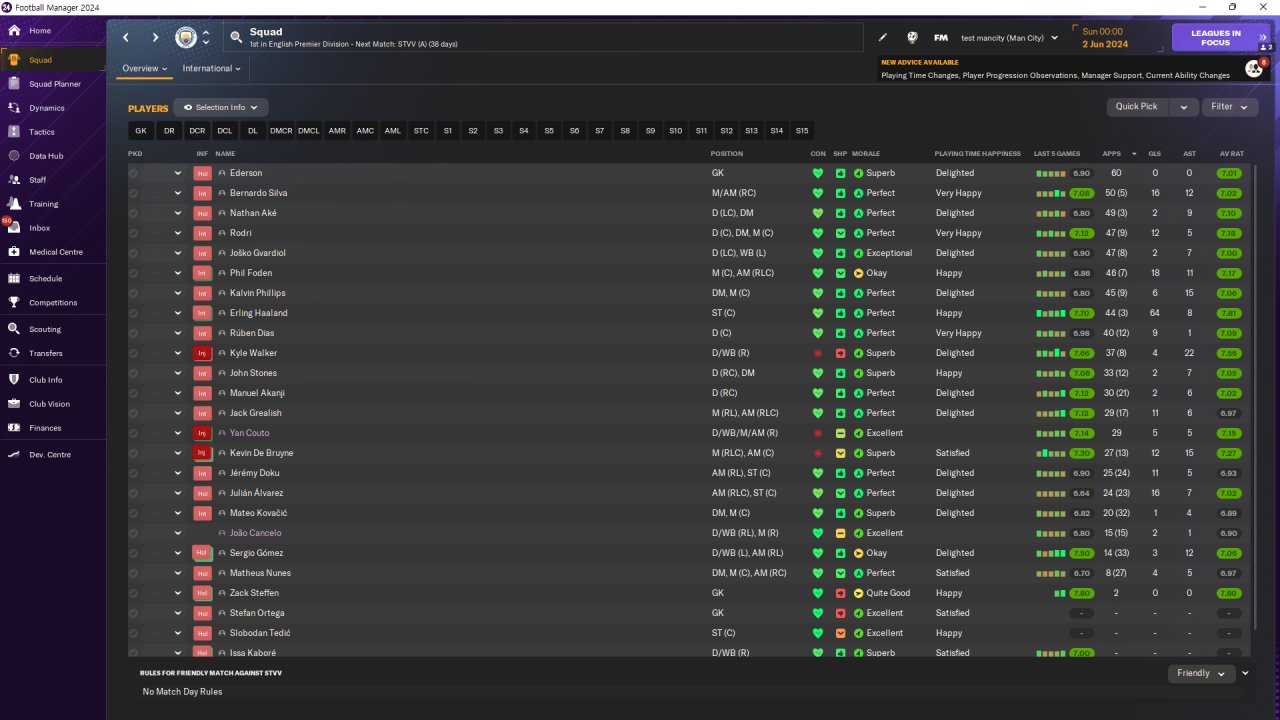Open the Friendly match rules dropdown

1201,673
